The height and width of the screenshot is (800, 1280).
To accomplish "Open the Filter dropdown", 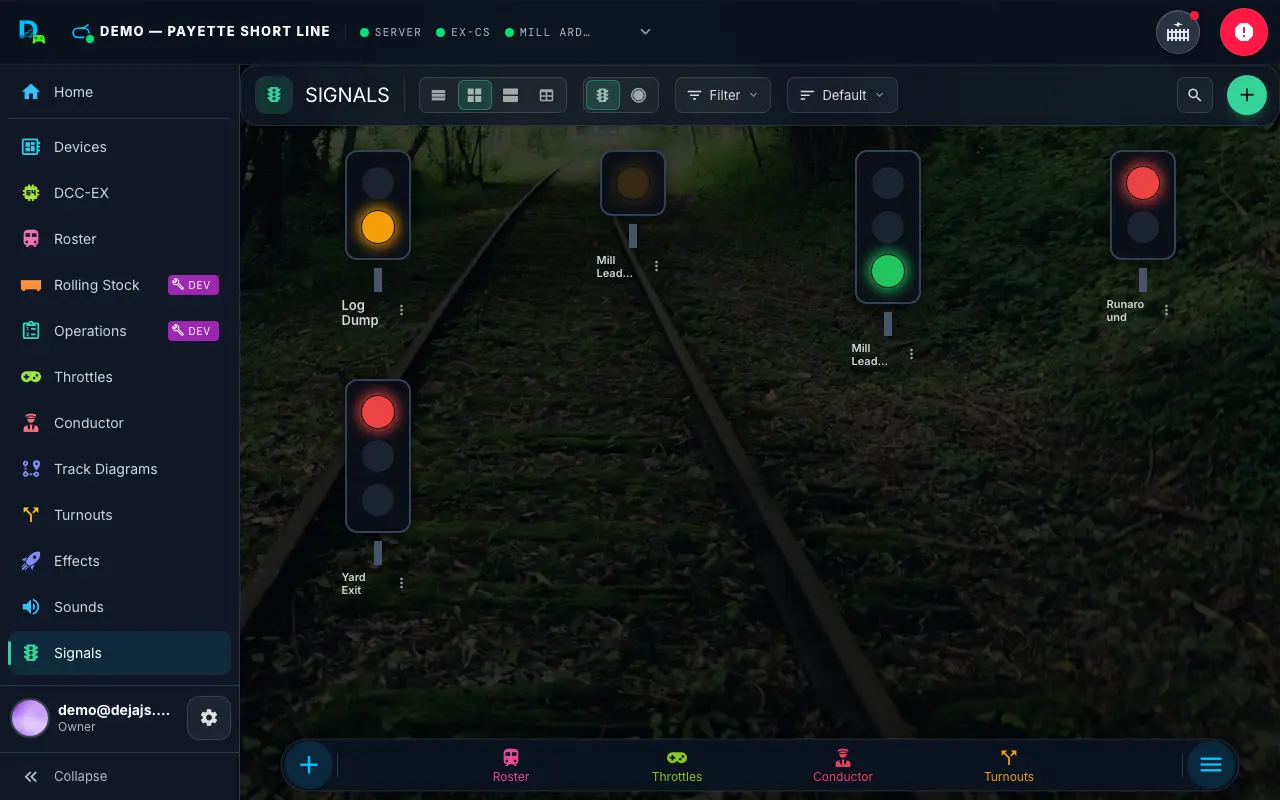I will tap(723, 95).
